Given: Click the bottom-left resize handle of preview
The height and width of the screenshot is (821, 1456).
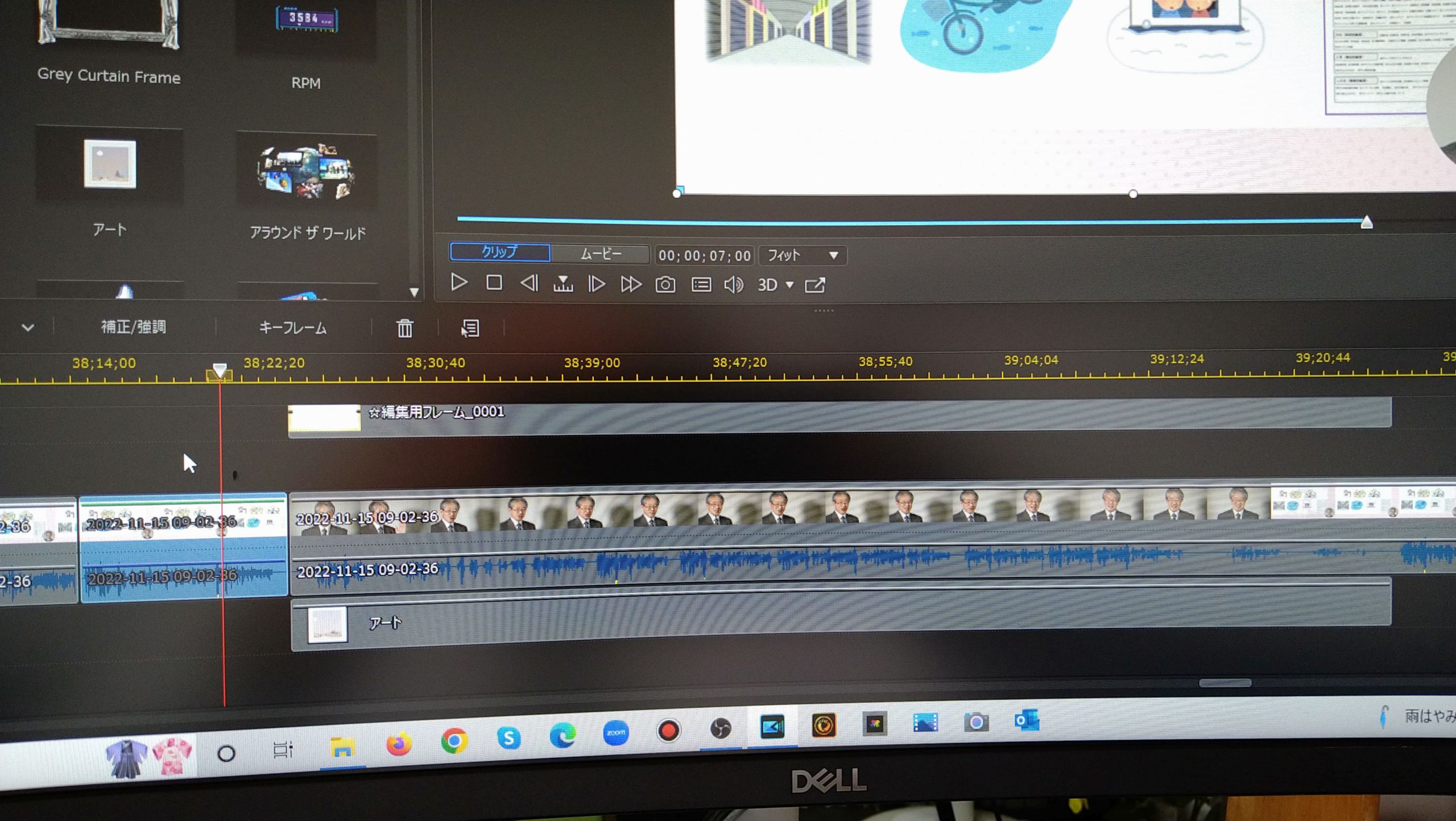Looking at the screenshot, I should 676,193.
